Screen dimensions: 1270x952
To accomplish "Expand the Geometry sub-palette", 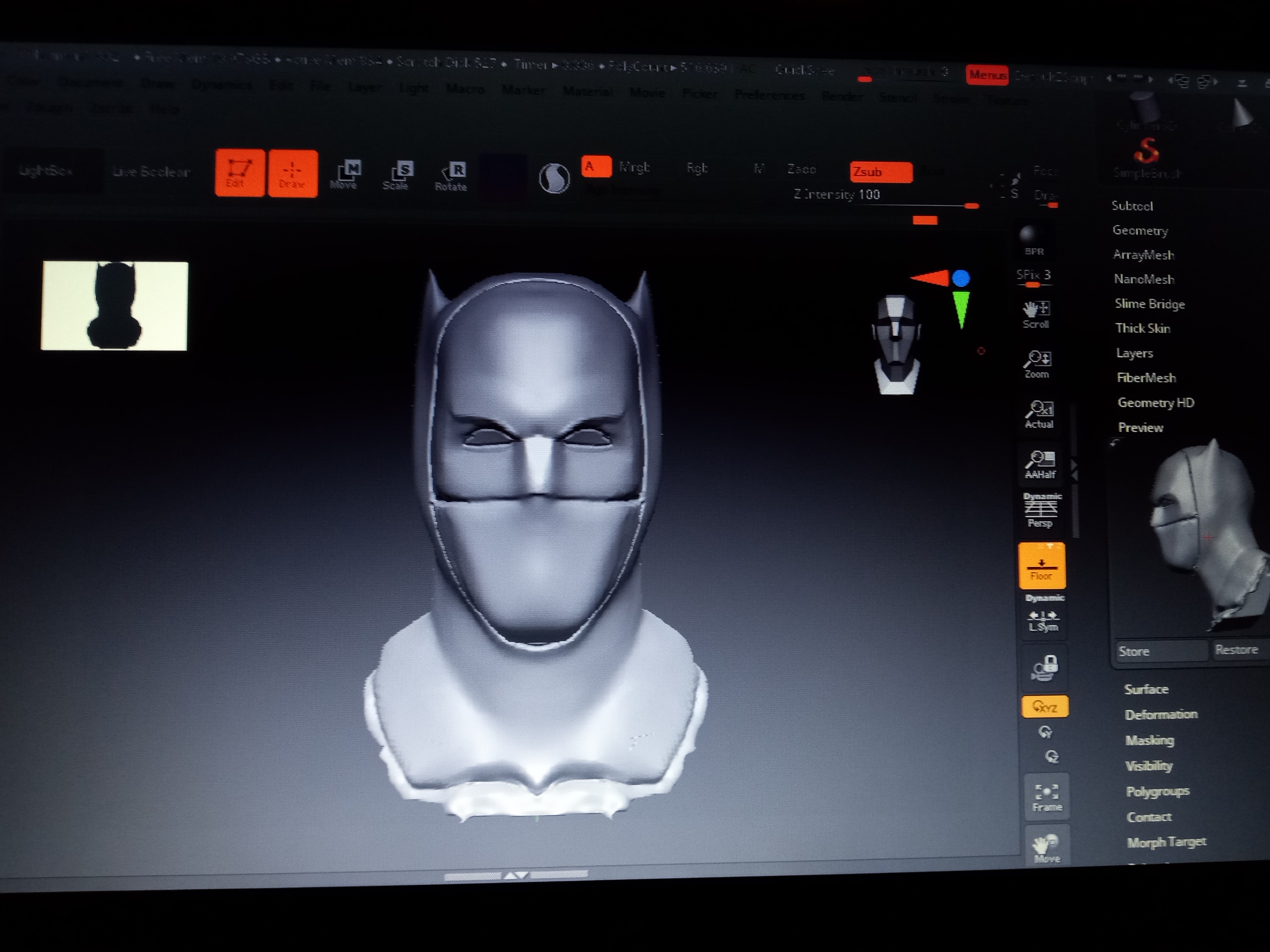I will pos(1140,231).
